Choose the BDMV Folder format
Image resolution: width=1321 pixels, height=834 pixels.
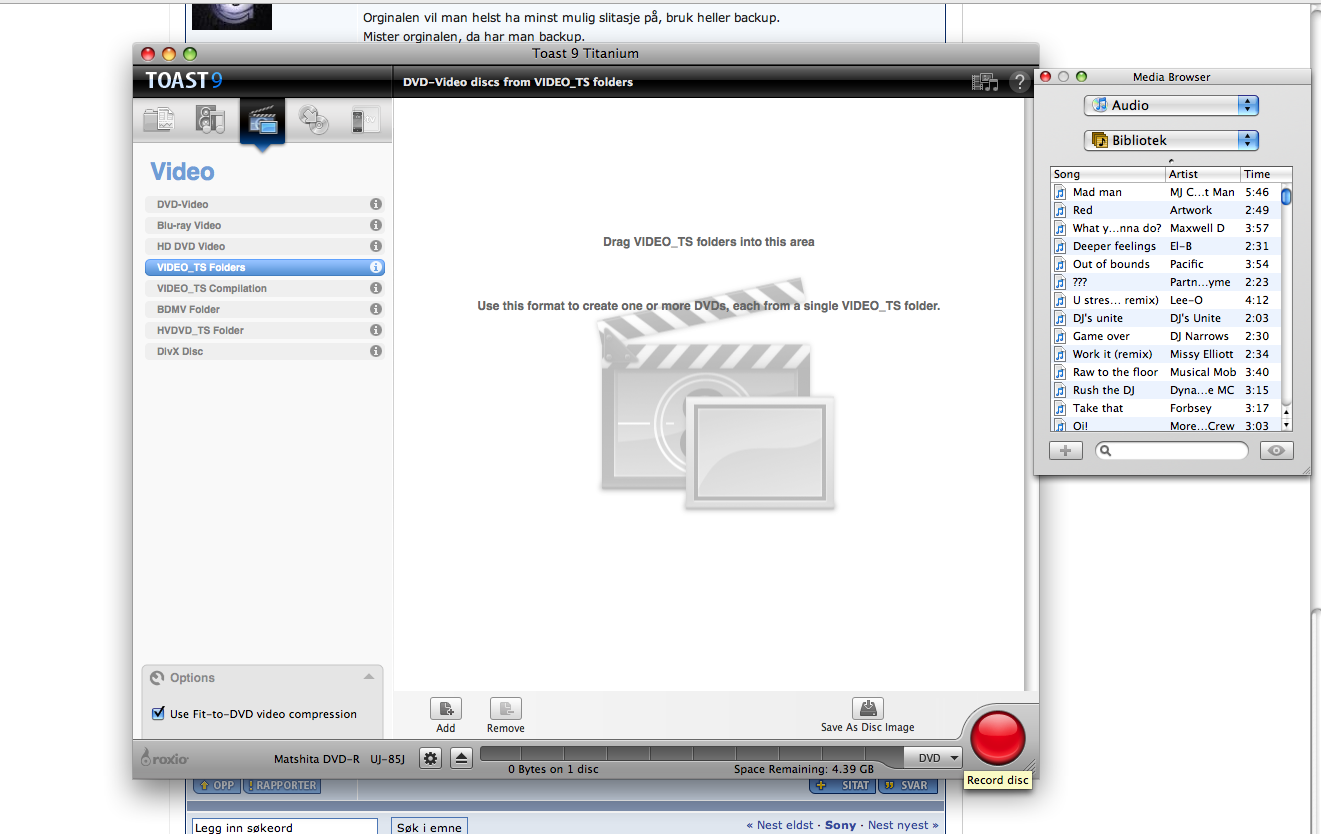(264, 309)
